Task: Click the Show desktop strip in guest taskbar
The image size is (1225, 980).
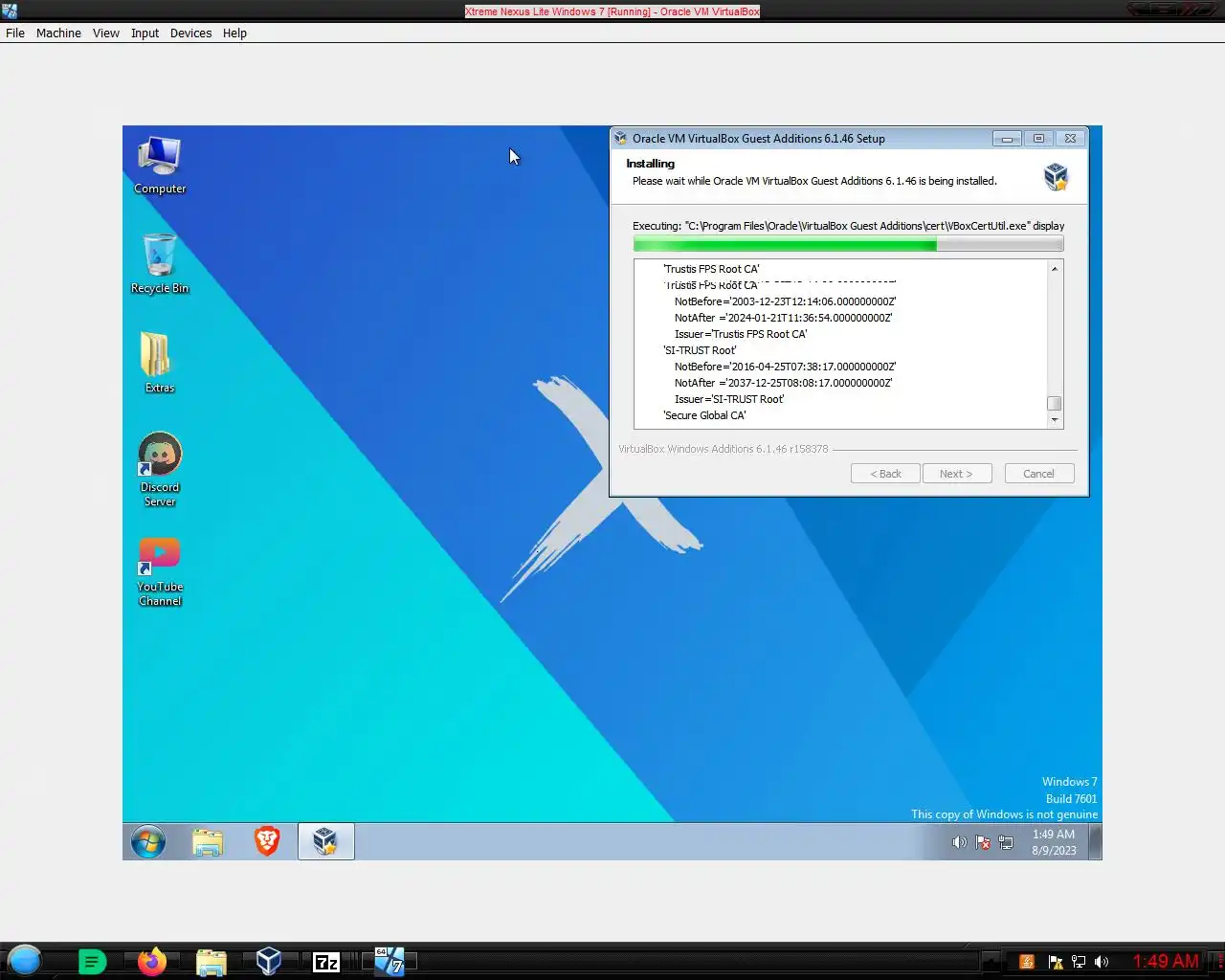Action: point(1095,842)
